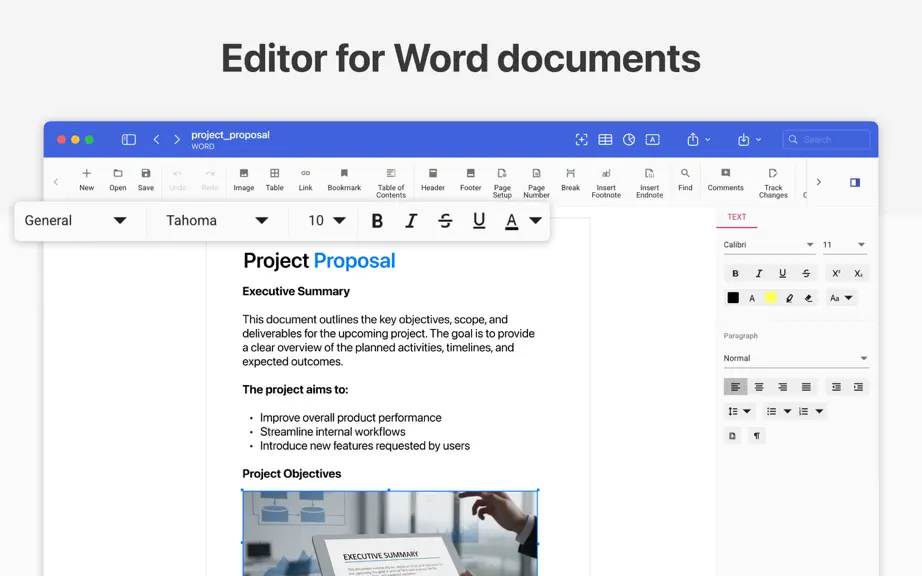Toggle bold in floating format bar
Viewport: 922px width, 576px height.
point(377,220)
